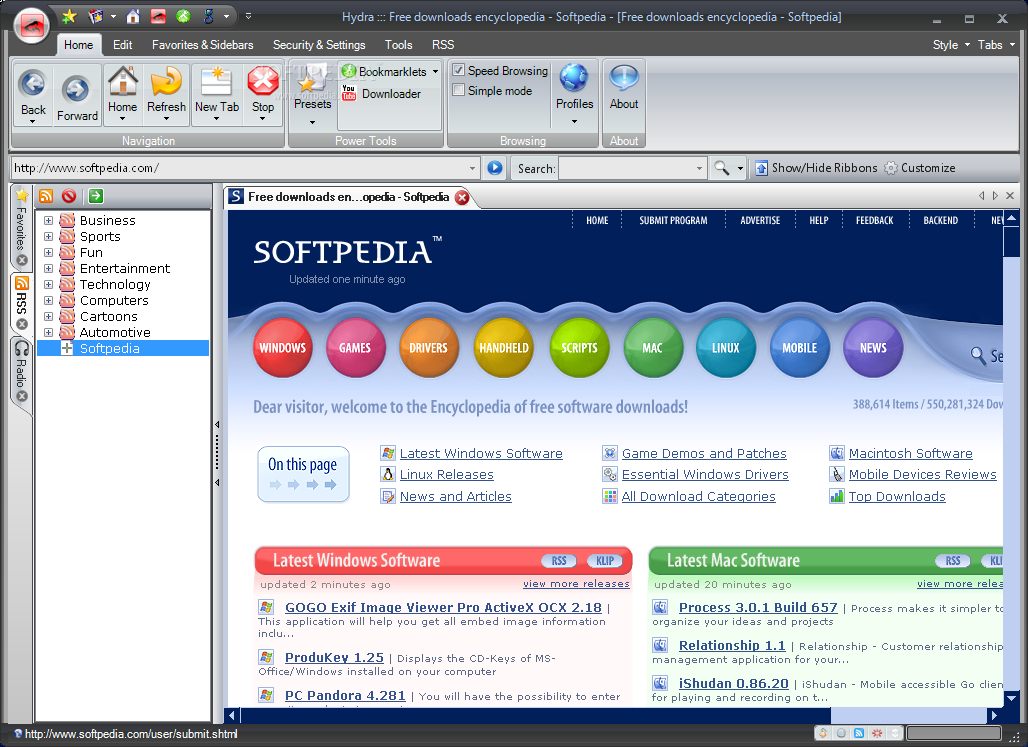Expand the Technology feed folder

click(49, 284)
